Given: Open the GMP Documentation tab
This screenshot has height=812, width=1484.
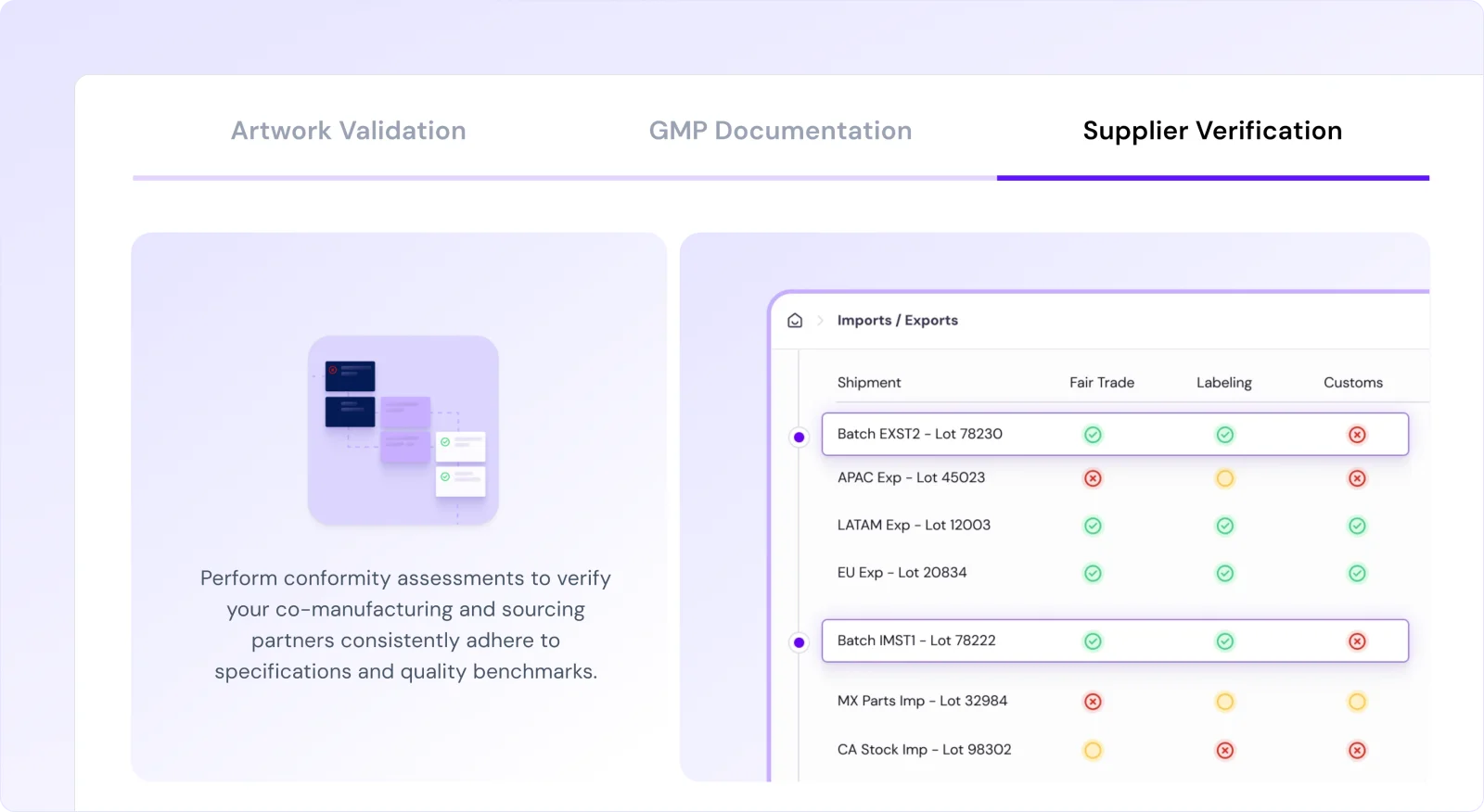Looking at the screenshot, I should coord(780,131).
